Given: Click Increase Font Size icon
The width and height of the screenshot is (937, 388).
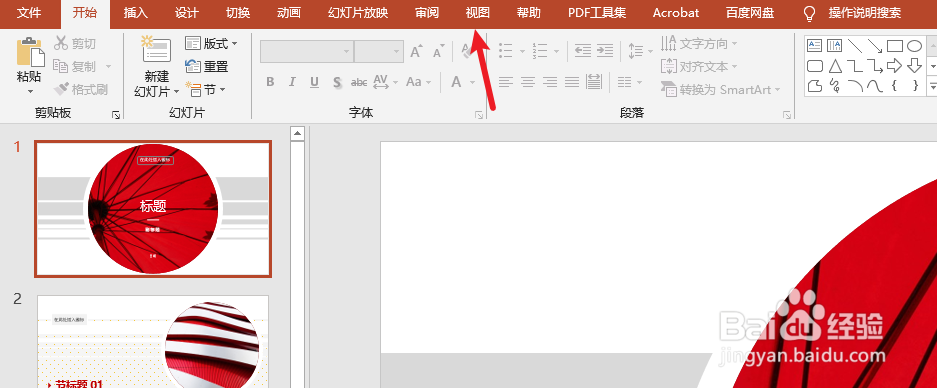Looking at the screenshot, I should (417, 51).
